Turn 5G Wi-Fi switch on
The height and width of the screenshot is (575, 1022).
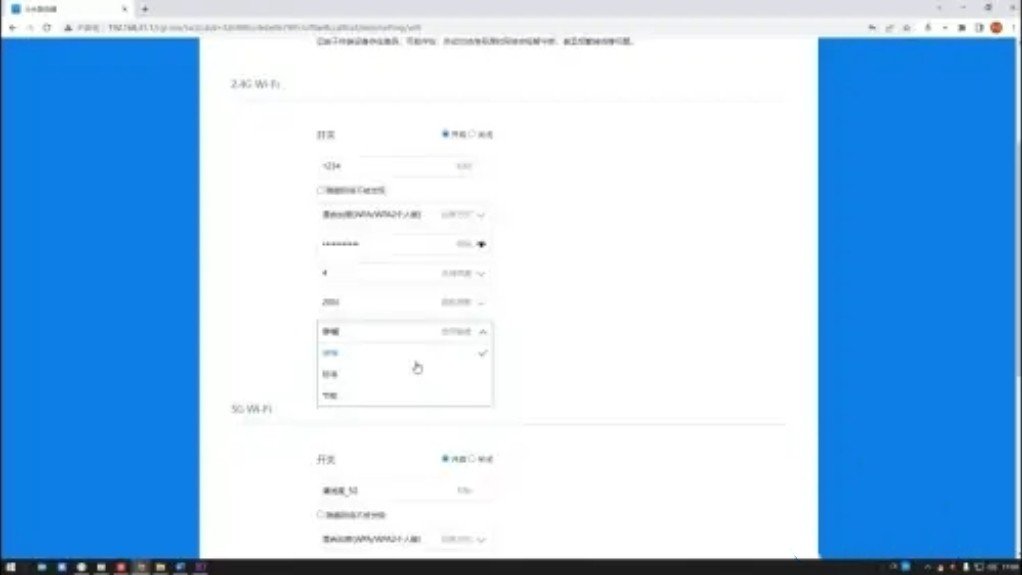coord(446,459)
